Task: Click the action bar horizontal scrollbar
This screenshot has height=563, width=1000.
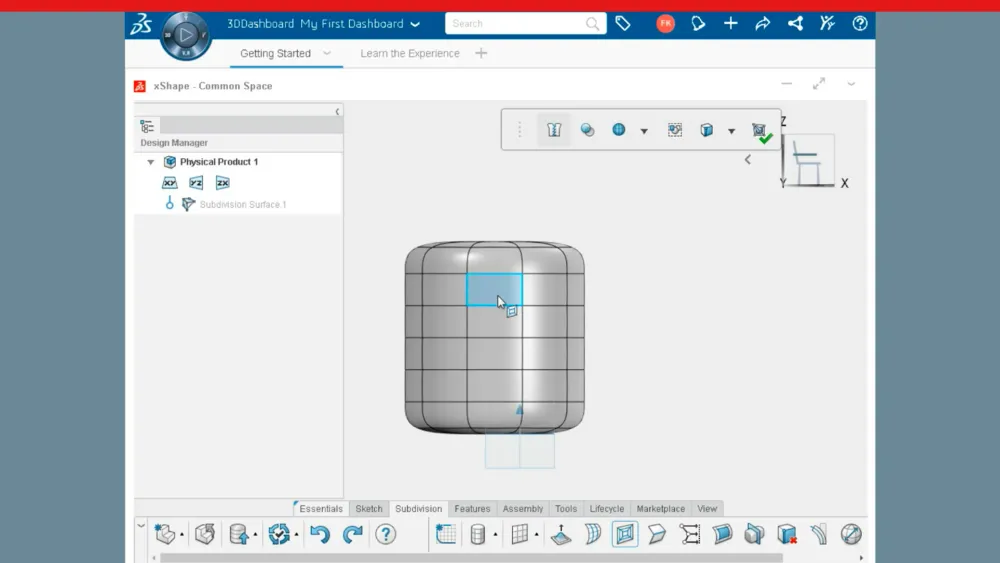Action: 471,558
